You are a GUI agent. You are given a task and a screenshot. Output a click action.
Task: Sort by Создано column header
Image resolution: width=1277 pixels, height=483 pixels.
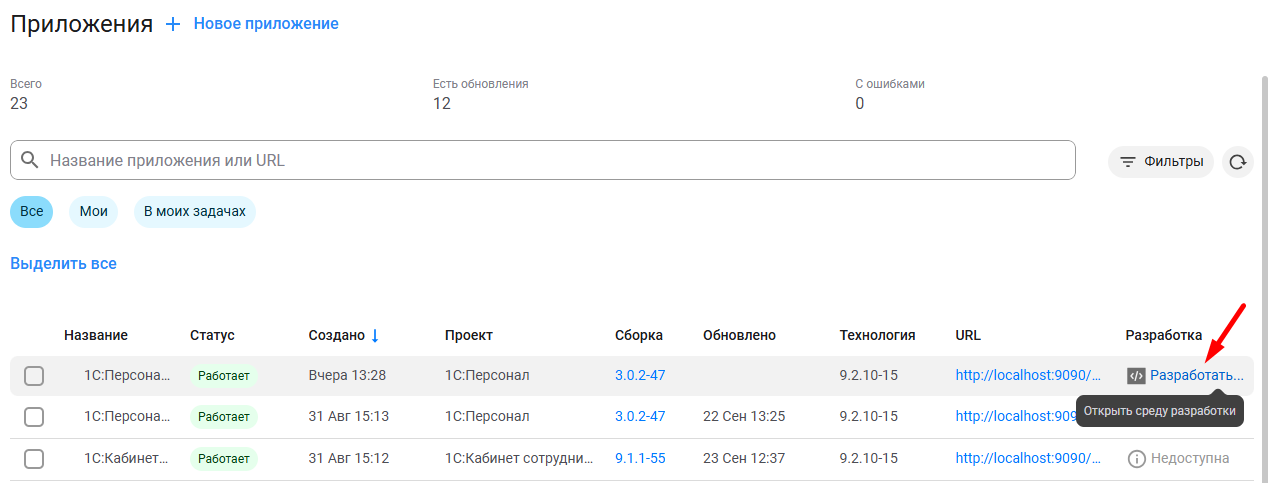336,336
